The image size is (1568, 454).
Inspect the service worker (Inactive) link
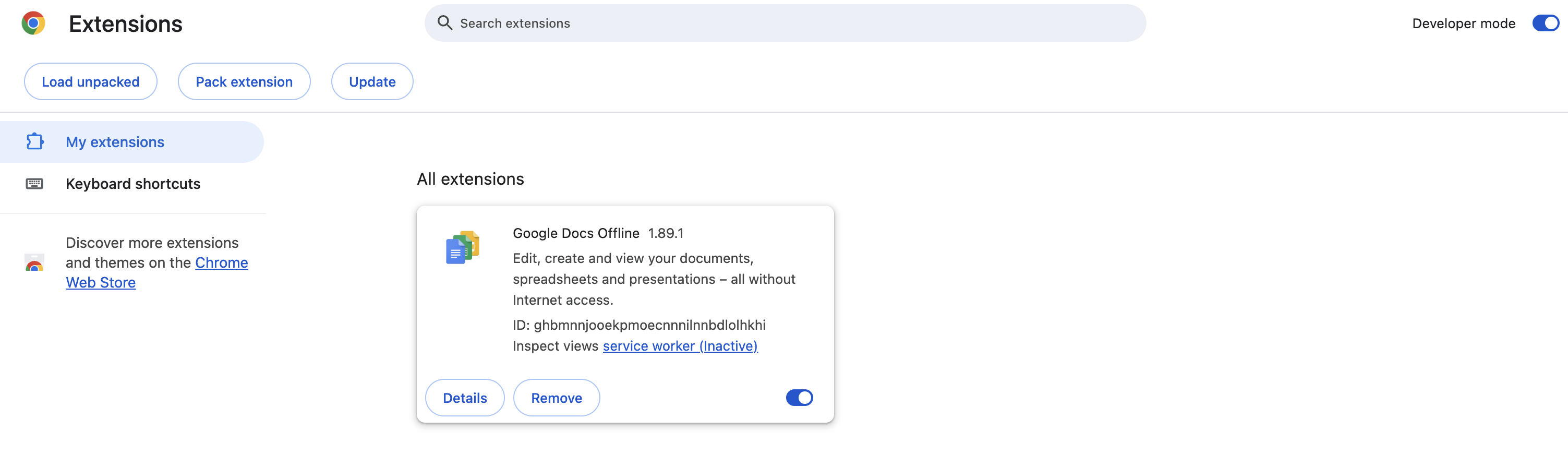point(680,347)
